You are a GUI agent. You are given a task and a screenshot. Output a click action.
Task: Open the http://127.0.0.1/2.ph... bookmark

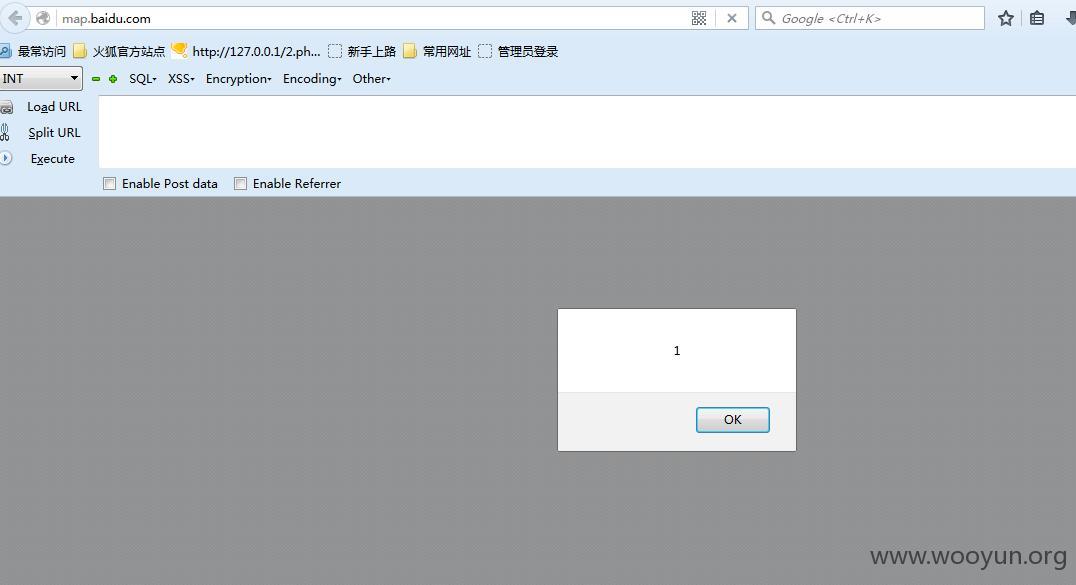coord(246,51)
